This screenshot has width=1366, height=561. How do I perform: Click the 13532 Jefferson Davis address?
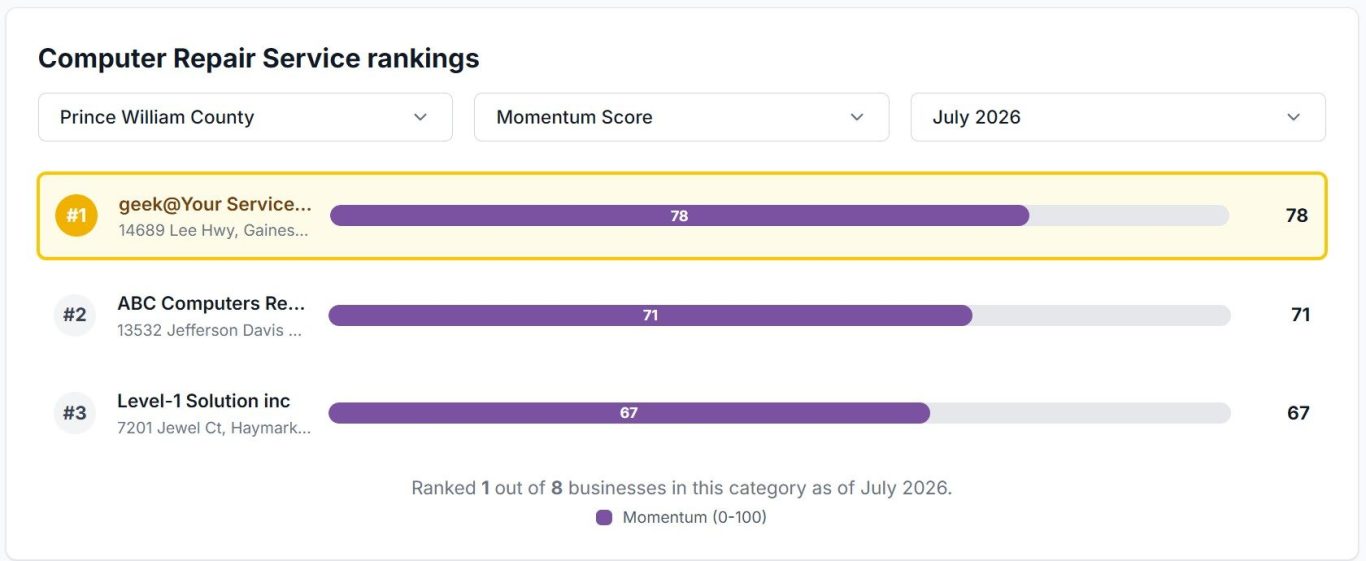pos(210,330)
